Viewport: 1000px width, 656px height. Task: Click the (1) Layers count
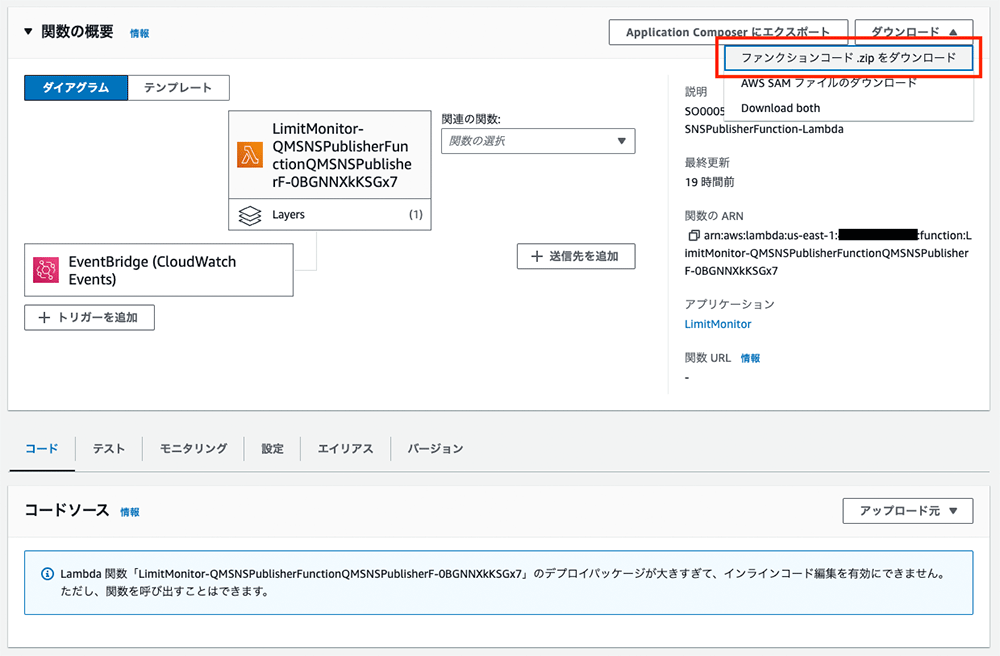point(416,215)
